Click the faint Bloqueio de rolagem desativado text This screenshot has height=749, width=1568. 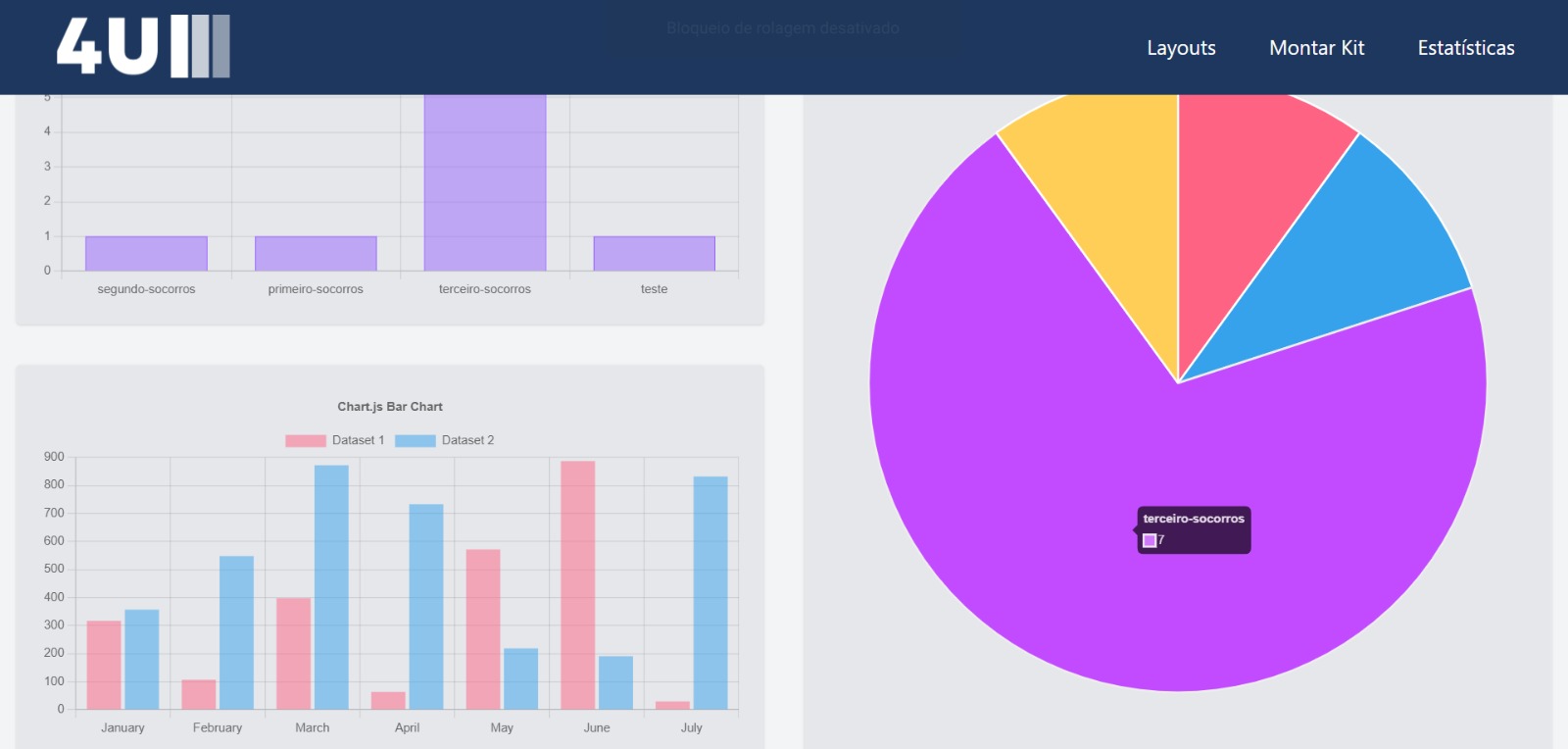point(783,28)
